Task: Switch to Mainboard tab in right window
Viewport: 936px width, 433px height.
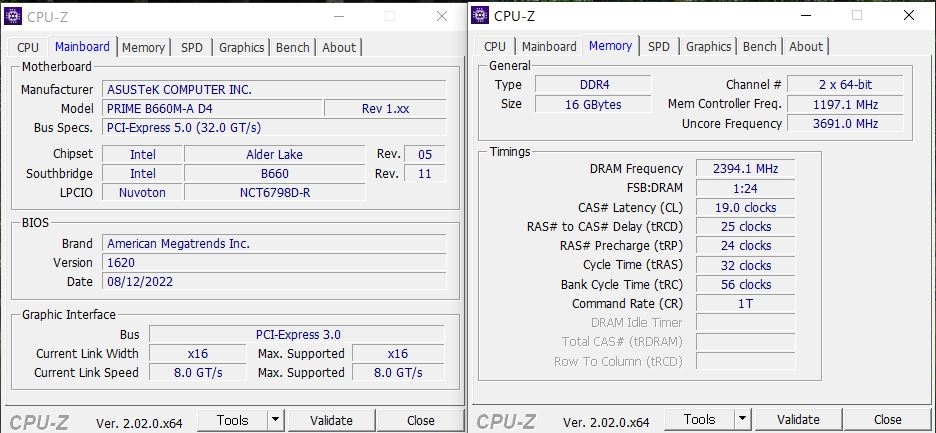Action: point(549,46)
